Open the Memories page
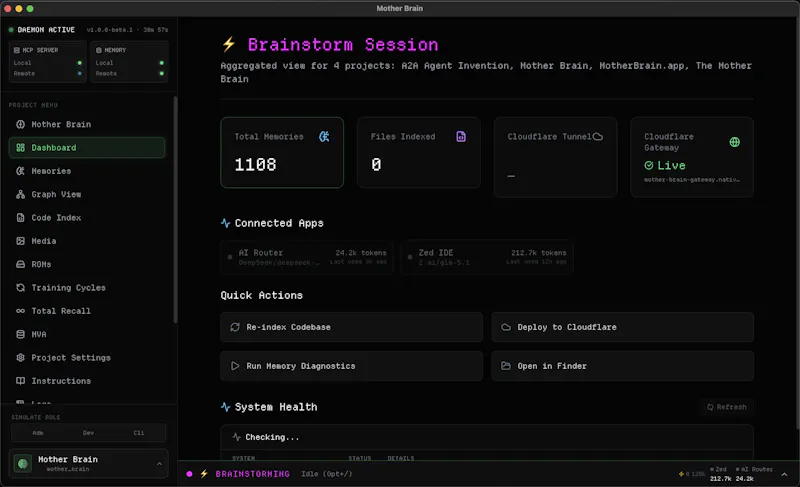800x487 pixels. [87, 171]
